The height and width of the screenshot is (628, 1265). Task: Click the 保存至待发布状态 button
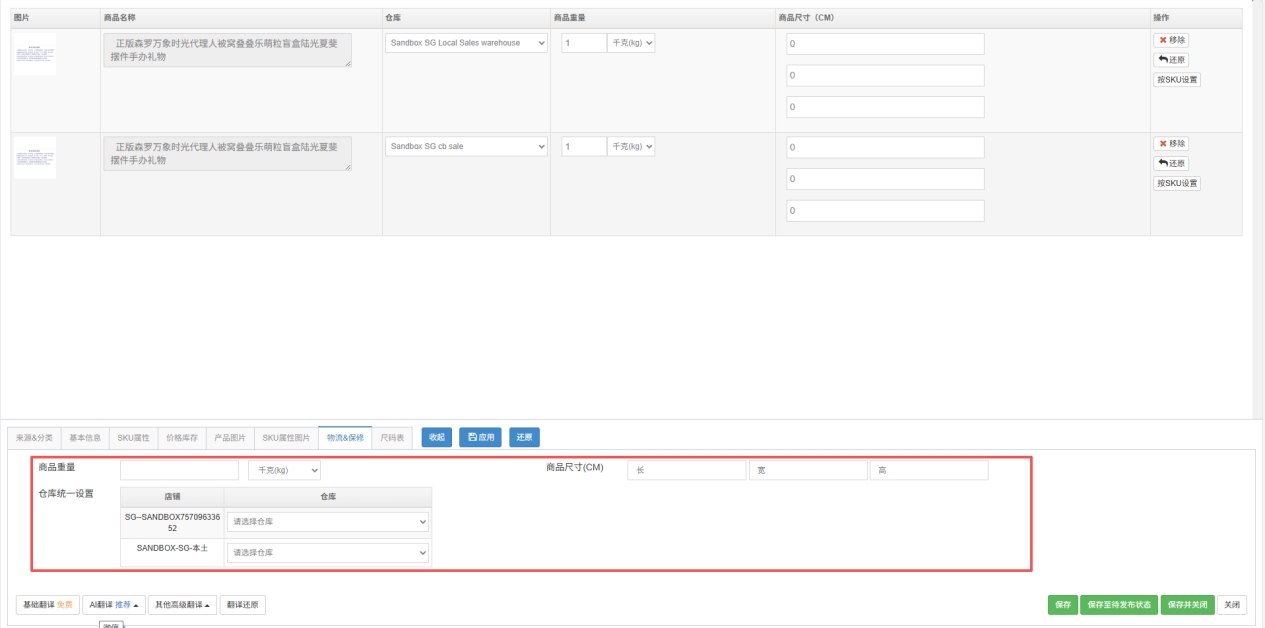[x=1118, y=605]
